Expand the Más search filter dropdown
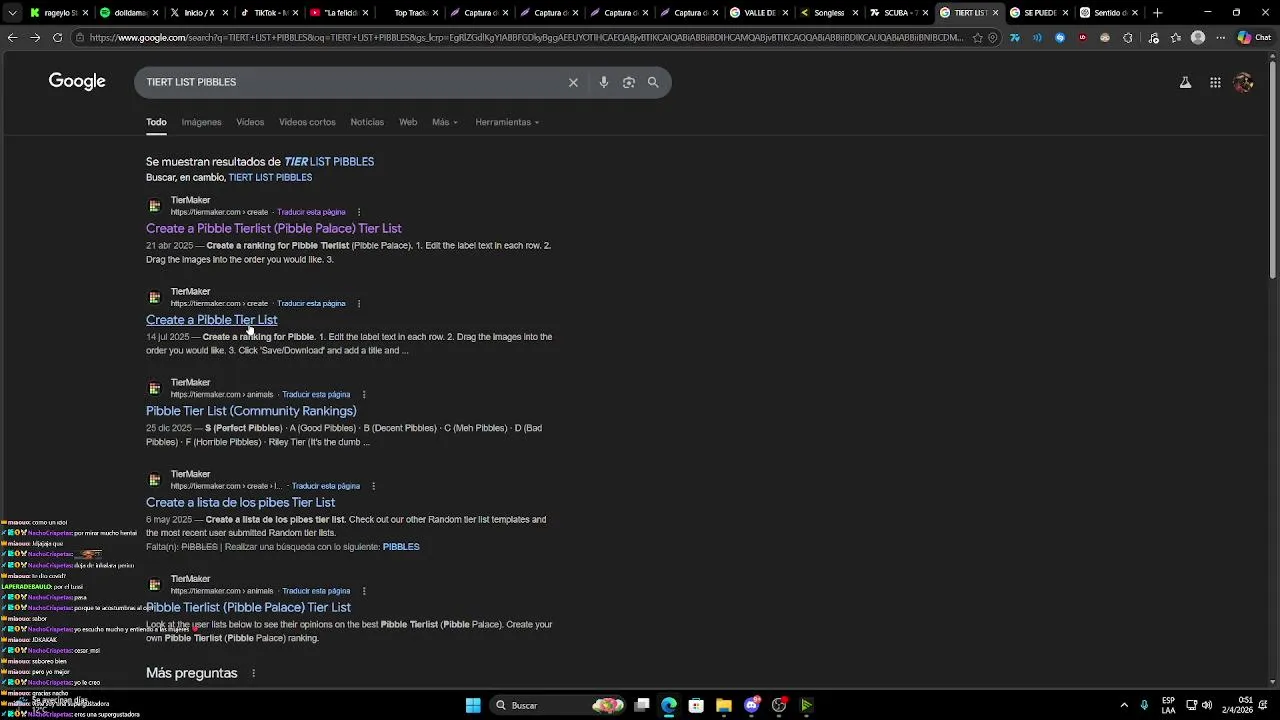Image resolution: width=1280 pixels, height=720 pixels. click(x=445, y=122)
